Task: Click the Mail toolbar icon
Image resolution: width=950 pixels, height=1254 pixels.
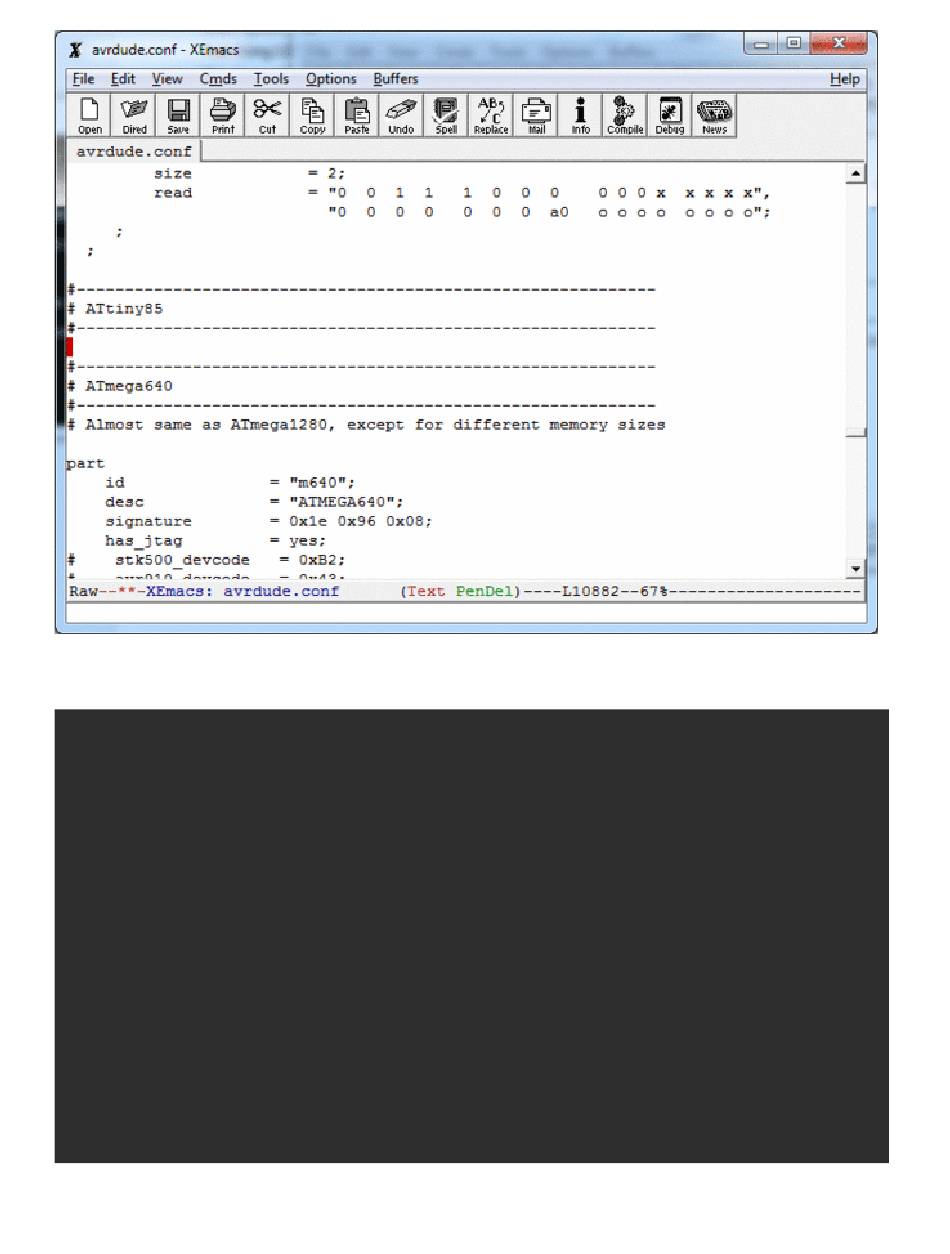Action: [x=535, y=115]
